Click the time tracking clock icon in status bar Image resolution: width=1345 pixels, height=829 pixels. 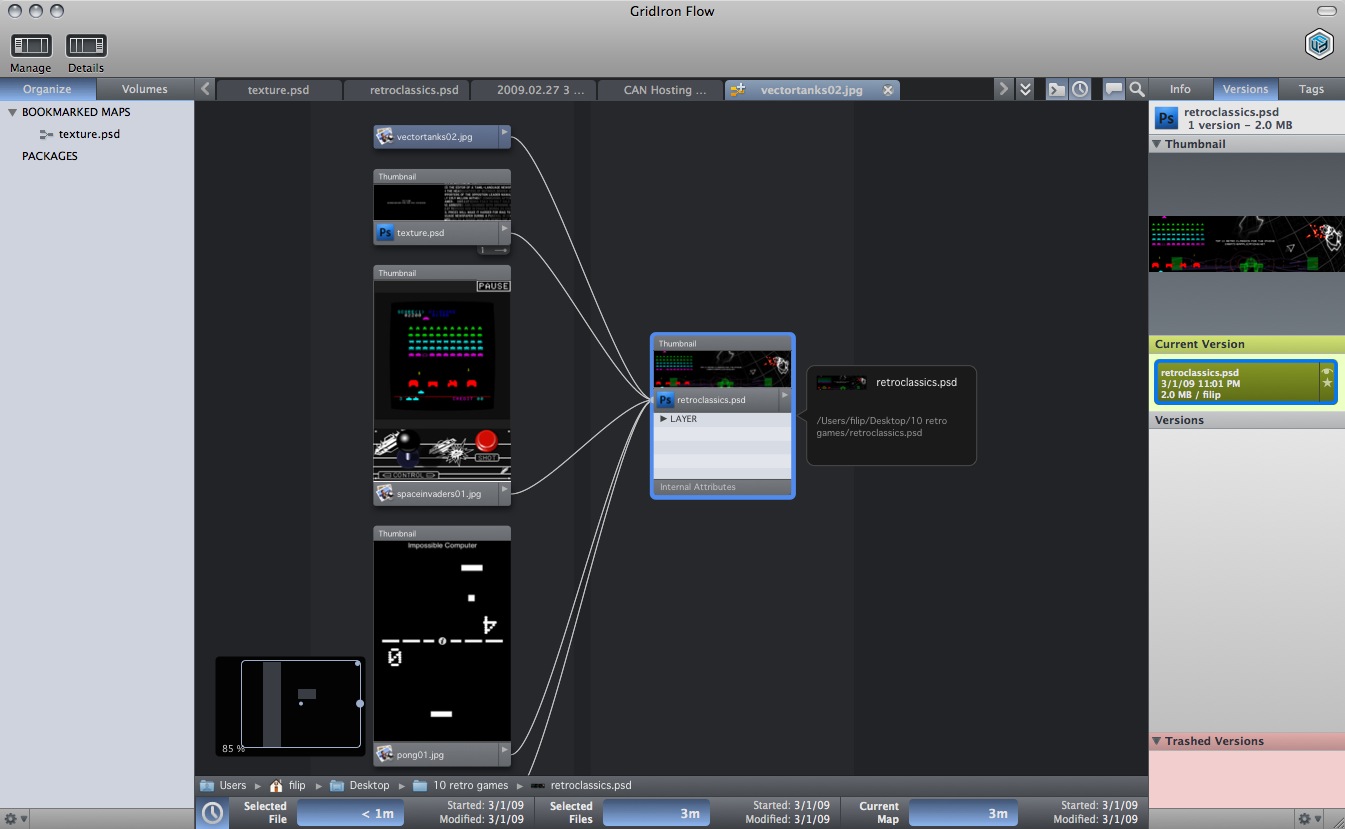212,813
